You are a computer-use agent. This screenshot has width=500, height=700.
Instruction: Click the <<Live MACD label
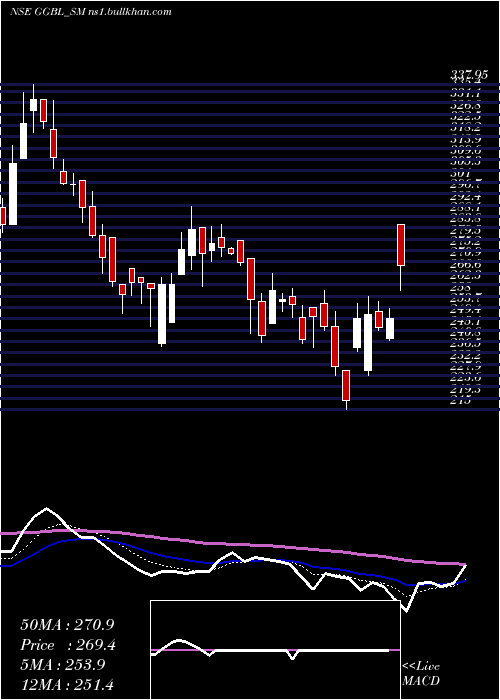click(x=421, y=674)
